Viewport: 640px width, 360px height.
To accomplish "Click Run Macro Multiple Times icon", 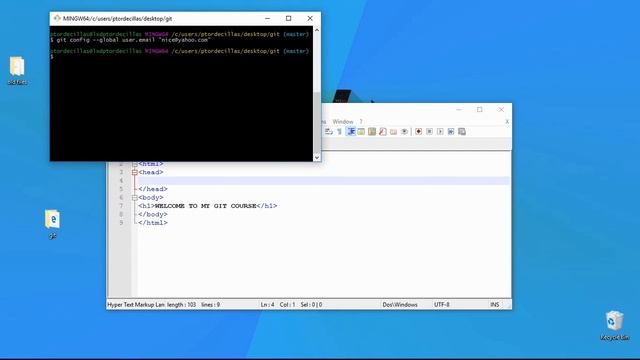I will (451, 131).
